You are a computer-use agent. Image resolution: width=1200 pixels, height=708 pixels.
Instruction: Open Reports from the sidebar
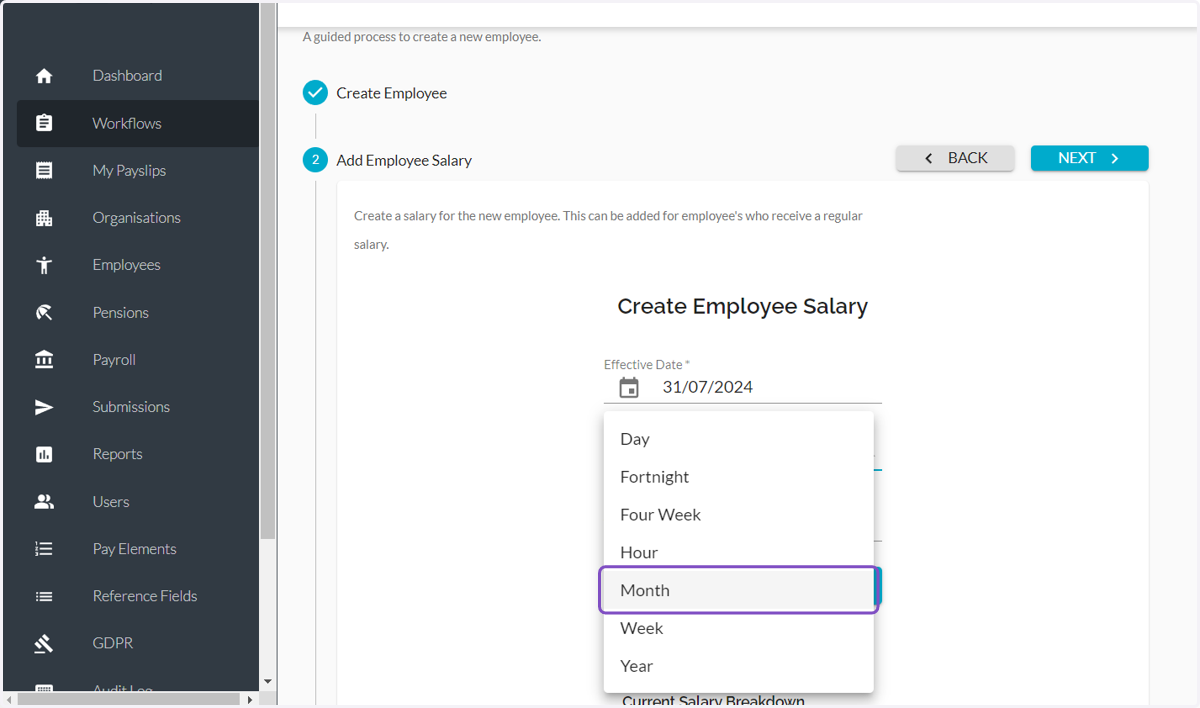tap(138, 454)
